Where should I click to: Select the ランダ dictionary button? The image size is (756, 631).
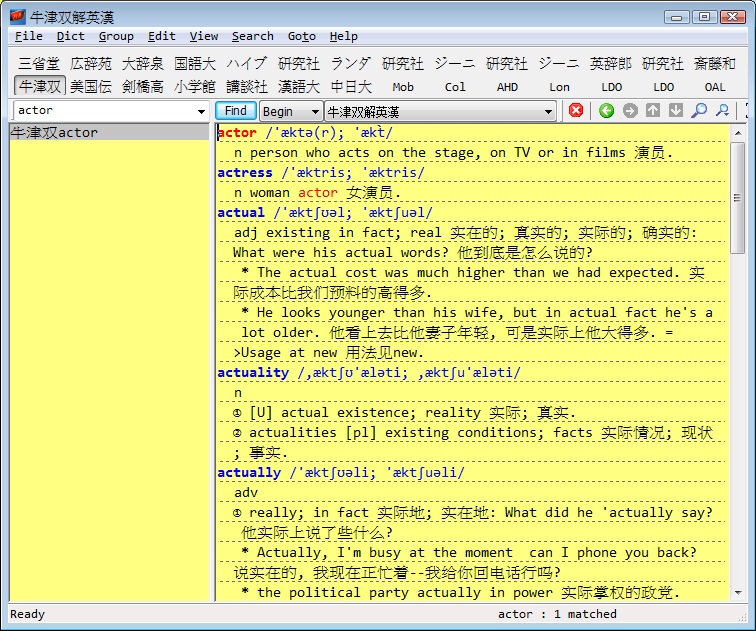(351, 63)
